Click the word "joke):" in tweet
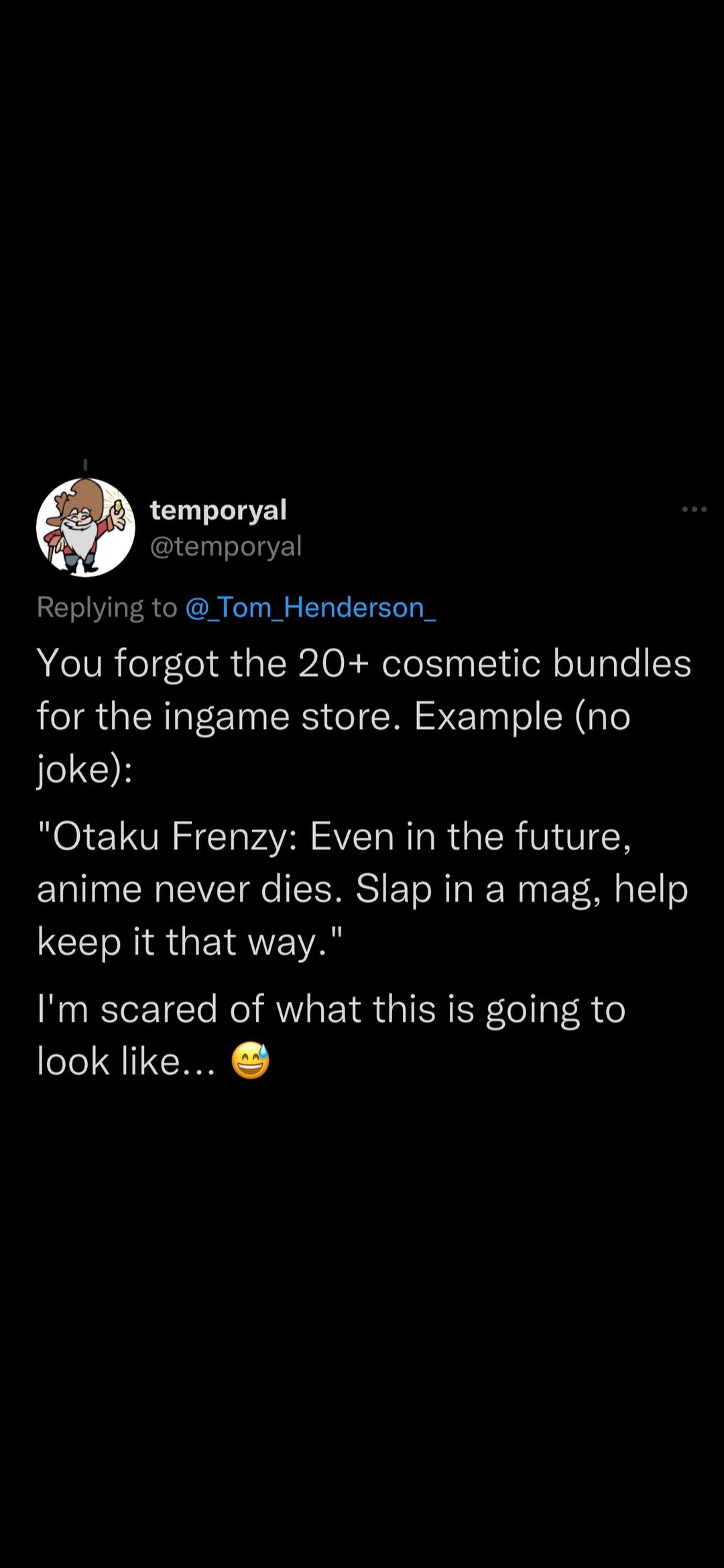Screen dimensions: 724x1568 (84, 769)
